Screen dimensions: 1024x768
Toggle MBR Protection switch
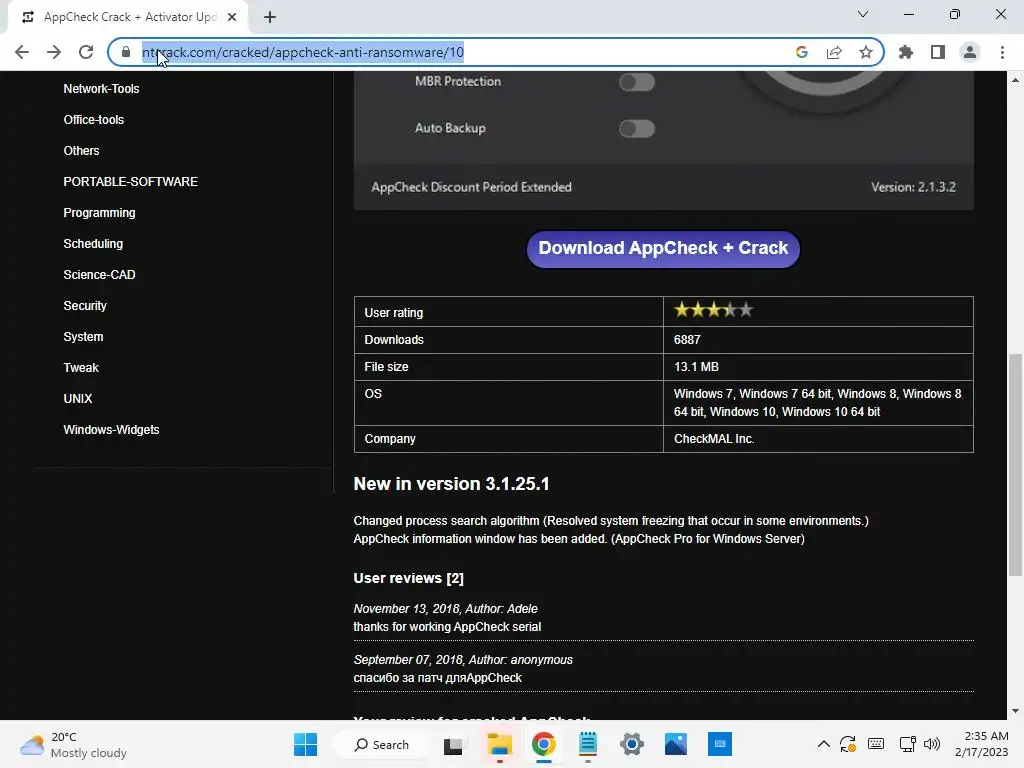coord(637,82)
